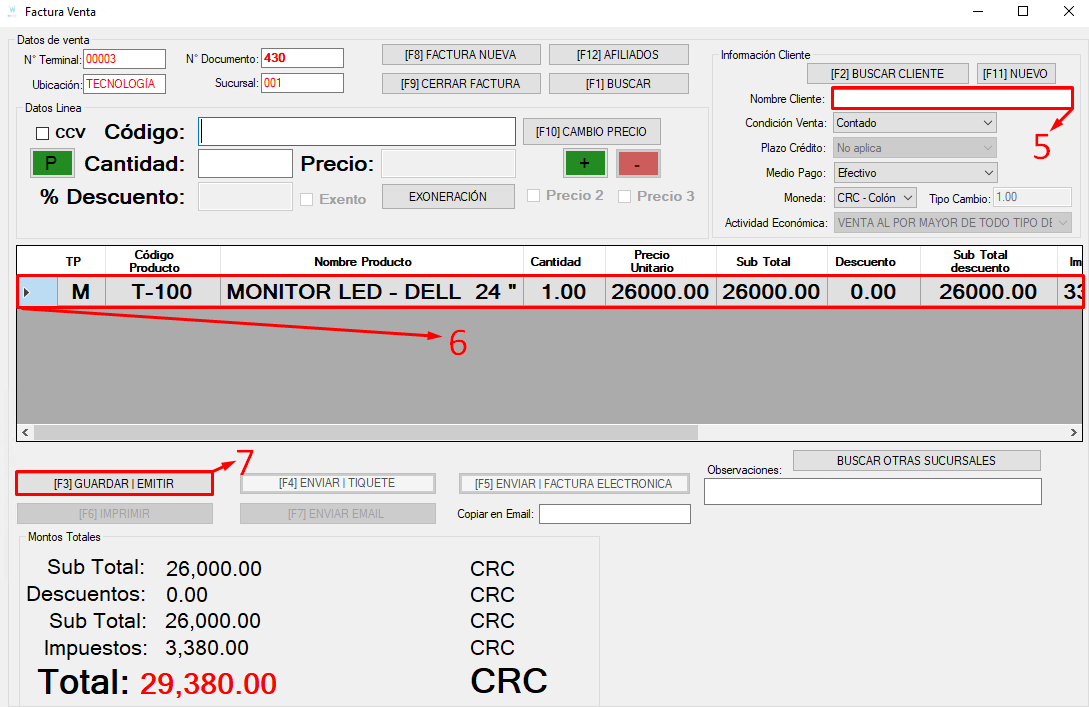Image resolution: width=1089 pixels, height=707 pixels.
Task: Click the grid scroll left arrow
Action: point(25,433)
